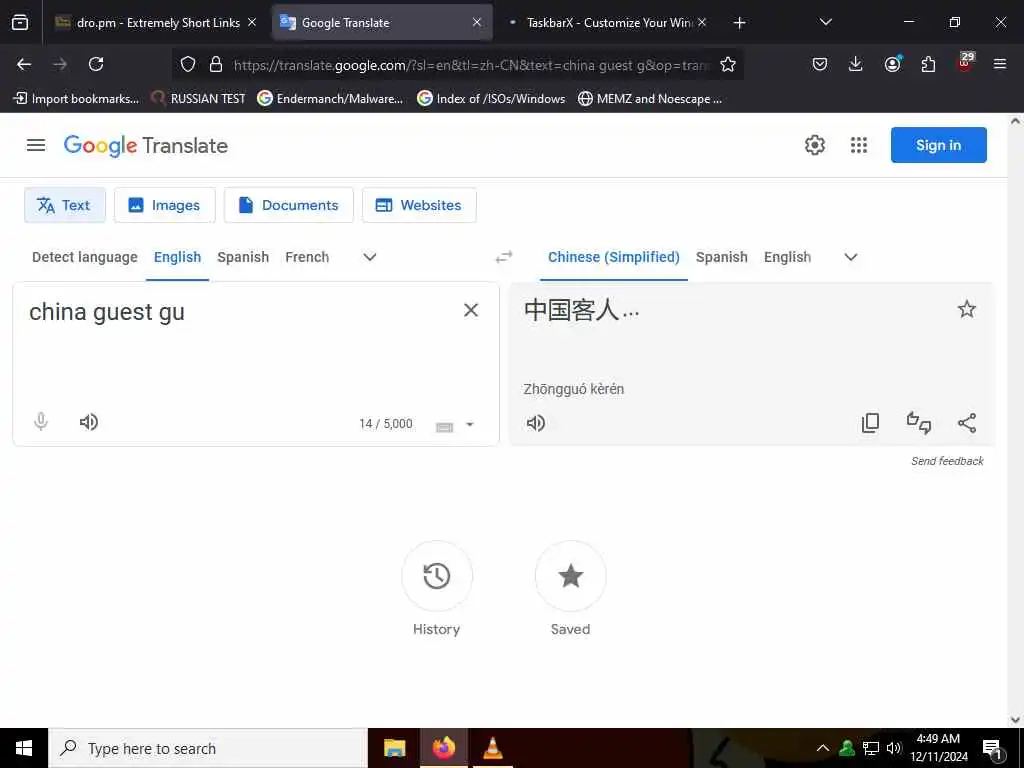Open RUSSIAN TEST bookmark

[198, 99]
